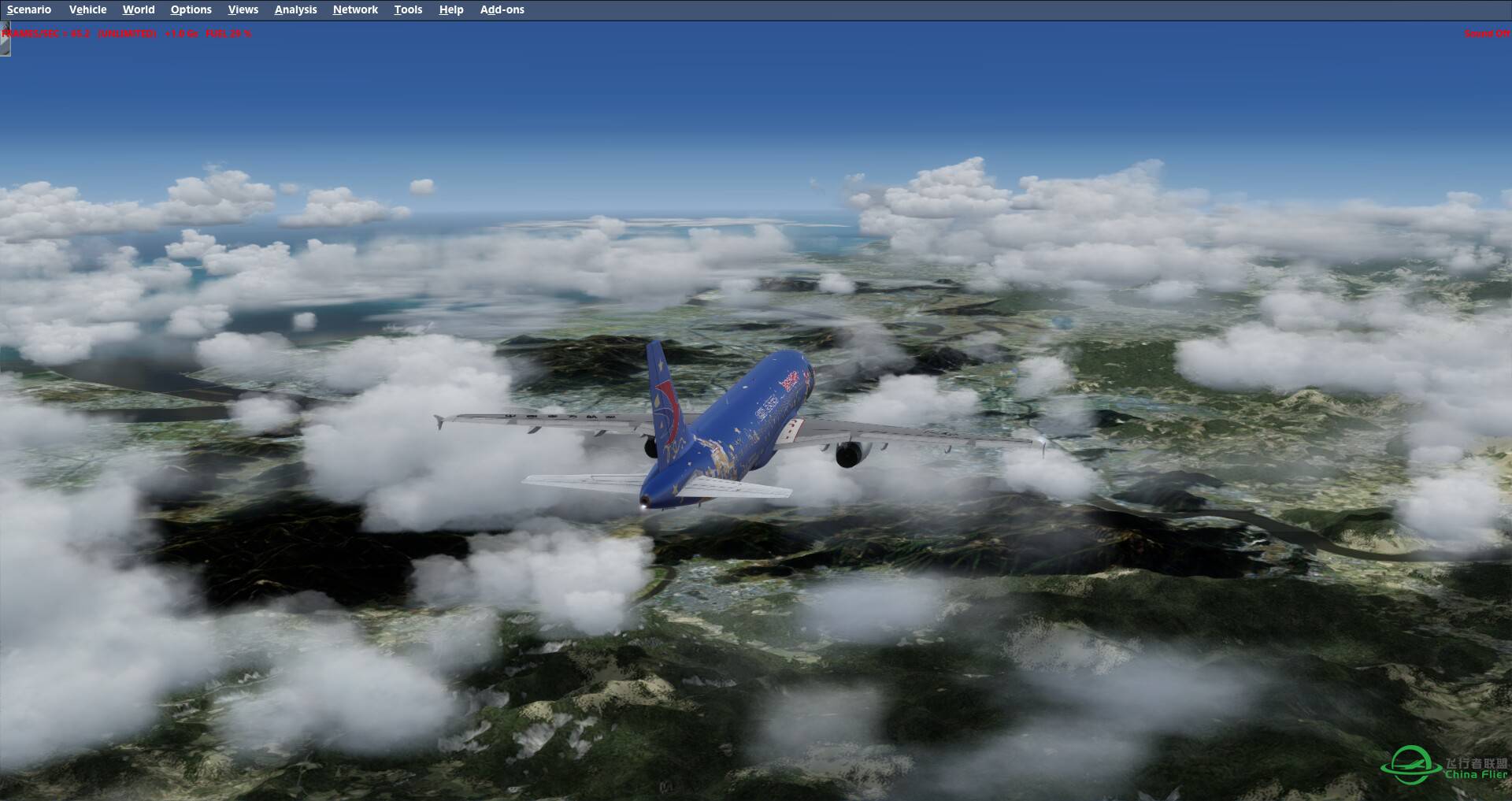Open the Tools menu
This screenshot has width=1512, height=801.
point(408,9)
